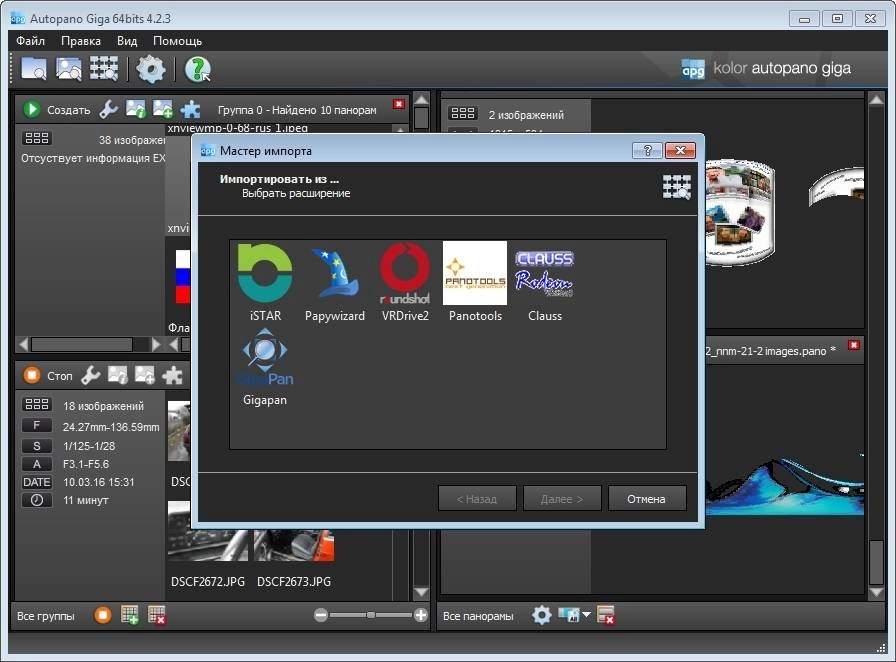Click right panel scroll-down arrow
The image size is (896, 662).
876,592
